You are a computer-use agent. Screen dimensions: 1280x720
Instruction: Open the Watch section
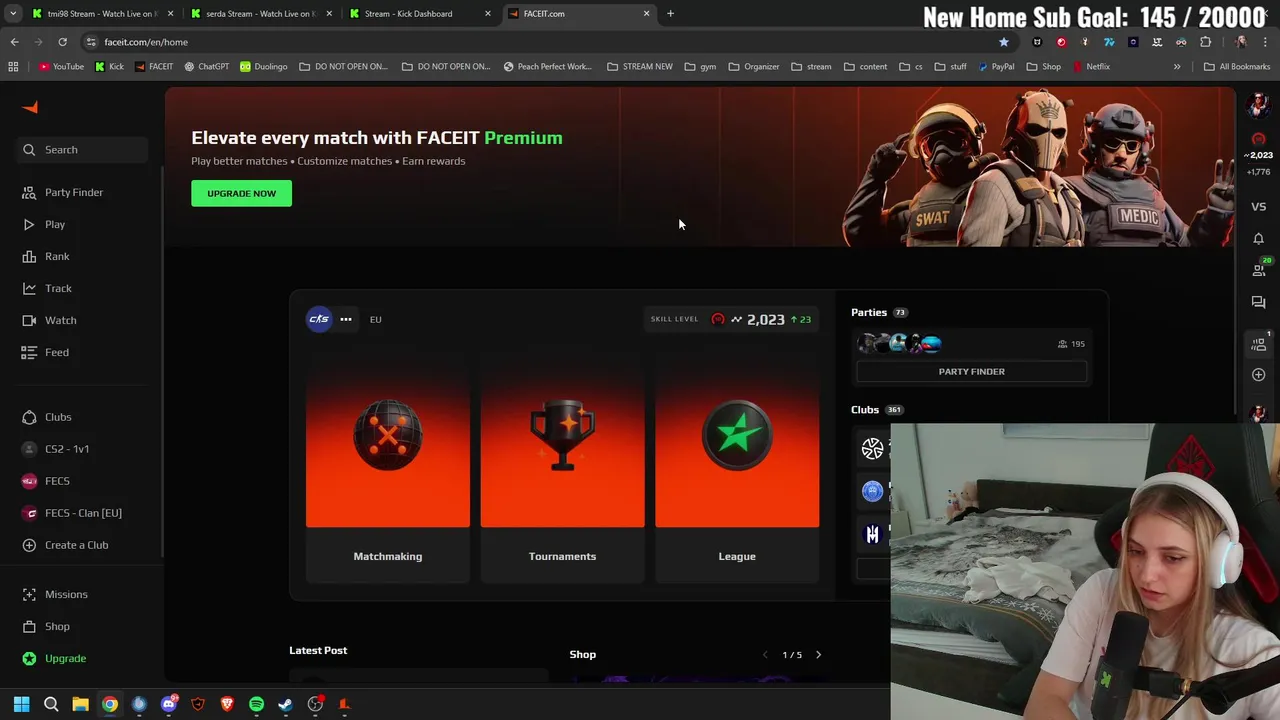pos(49,320)
